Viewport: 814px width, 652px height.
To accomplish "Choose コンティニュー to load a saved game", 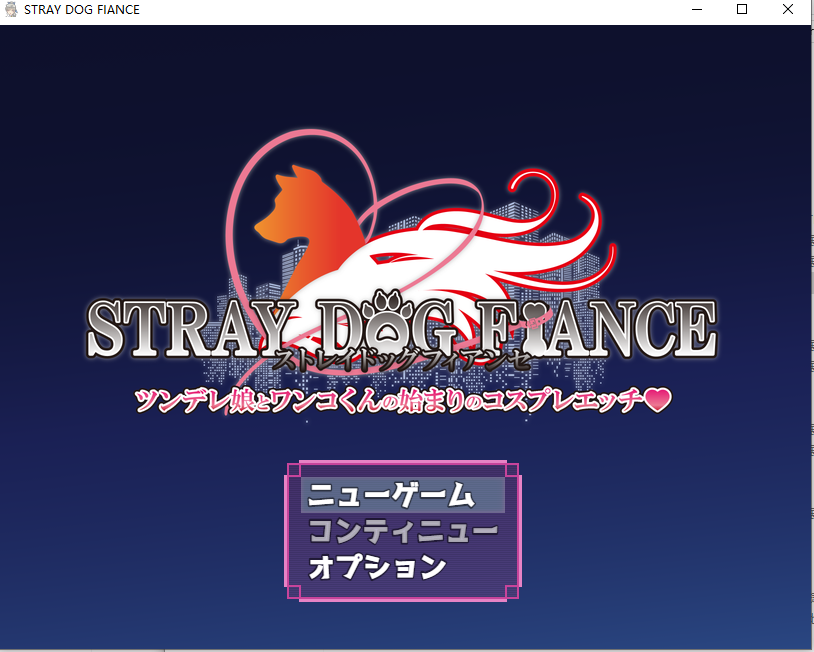I will [401, 530].
